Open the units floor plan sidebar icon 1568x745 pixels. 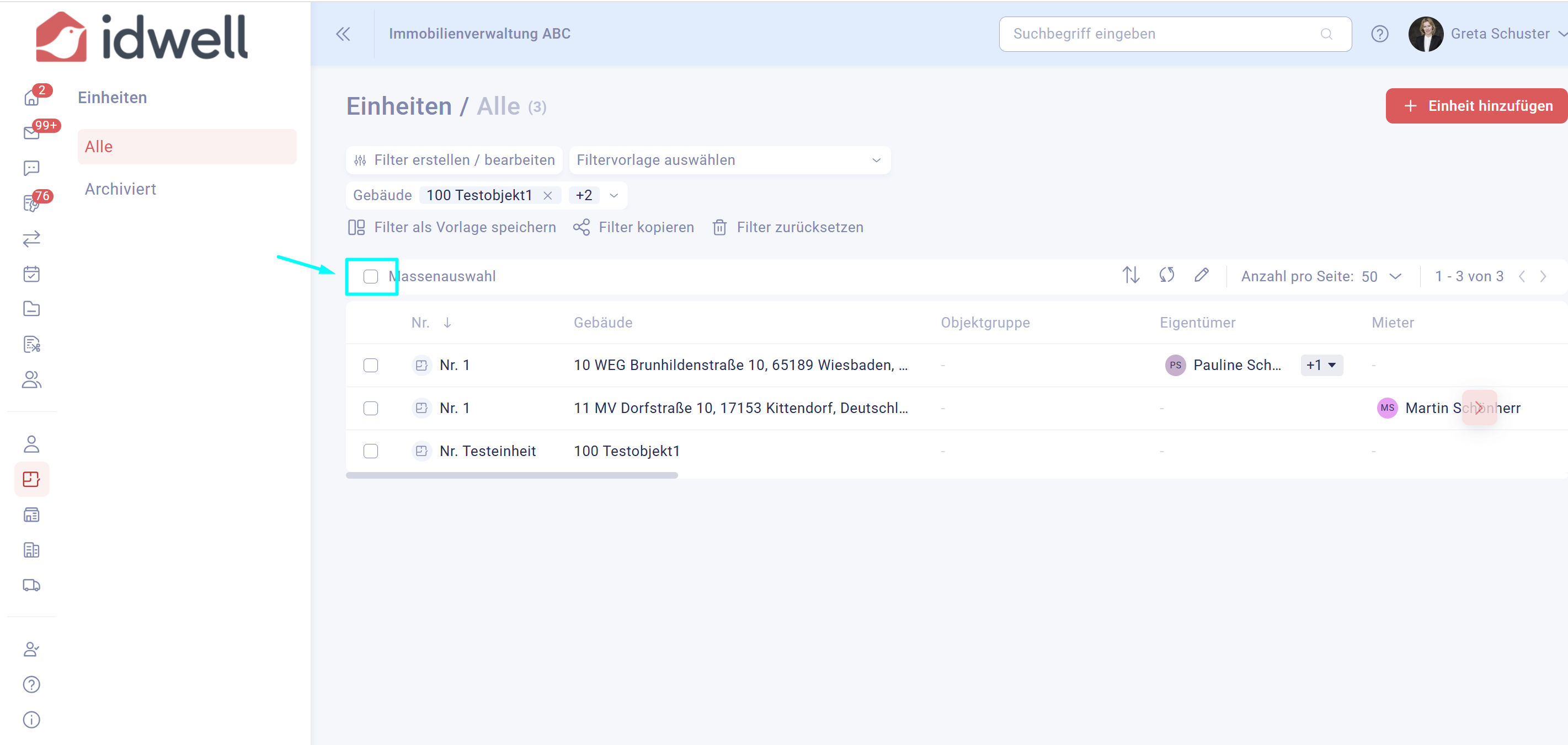coord(31,479)
